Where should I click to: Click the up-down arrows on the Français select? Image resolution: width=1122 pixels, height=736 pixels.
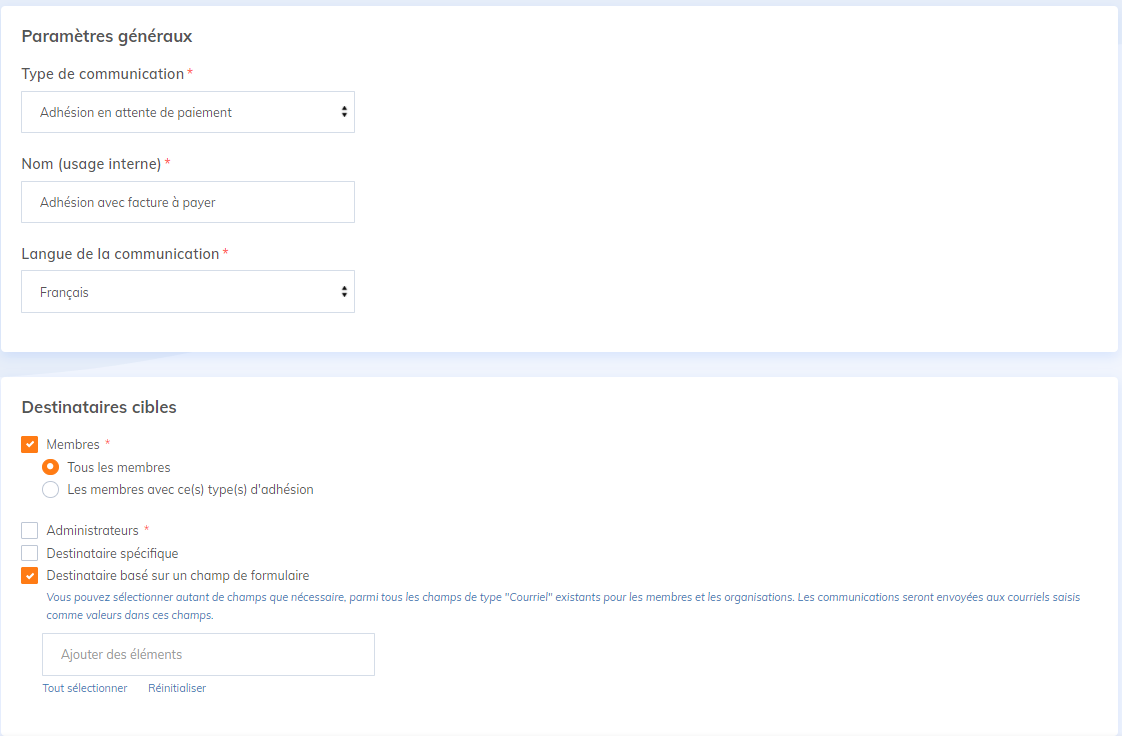point(344,292)
